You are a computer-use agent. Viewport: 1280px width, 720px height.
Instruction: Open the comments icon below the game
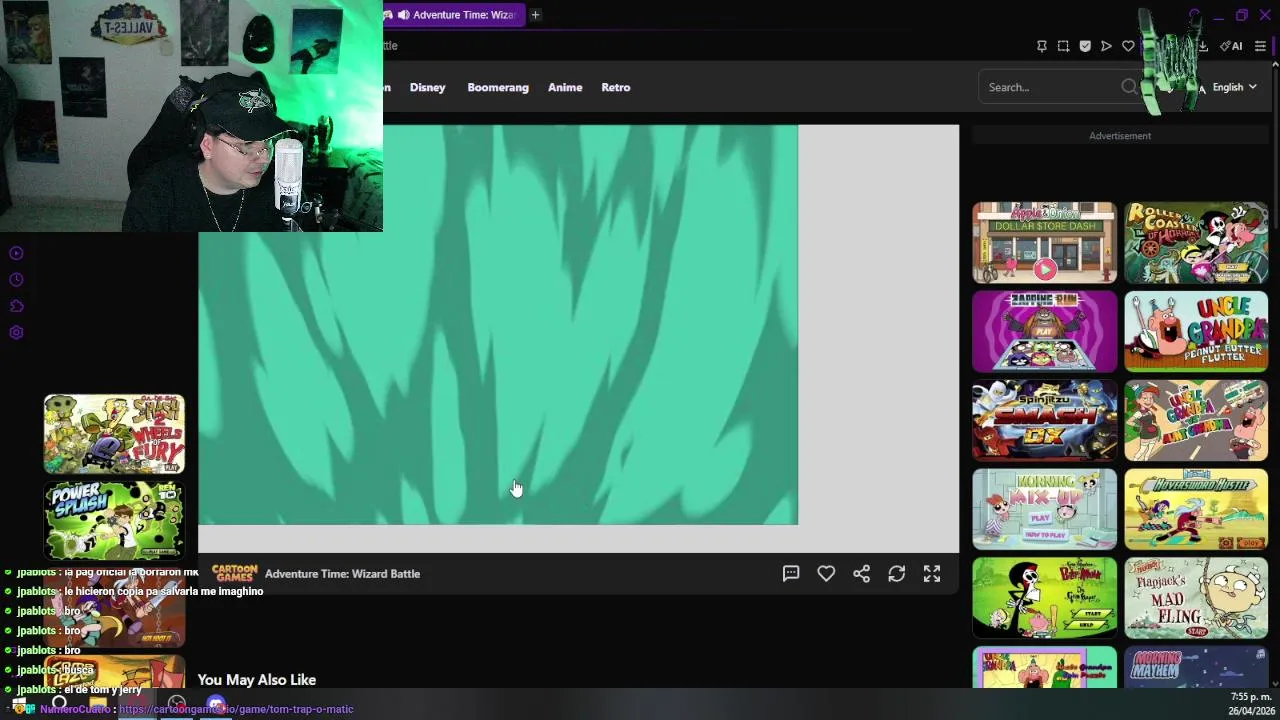pos(791,574)
